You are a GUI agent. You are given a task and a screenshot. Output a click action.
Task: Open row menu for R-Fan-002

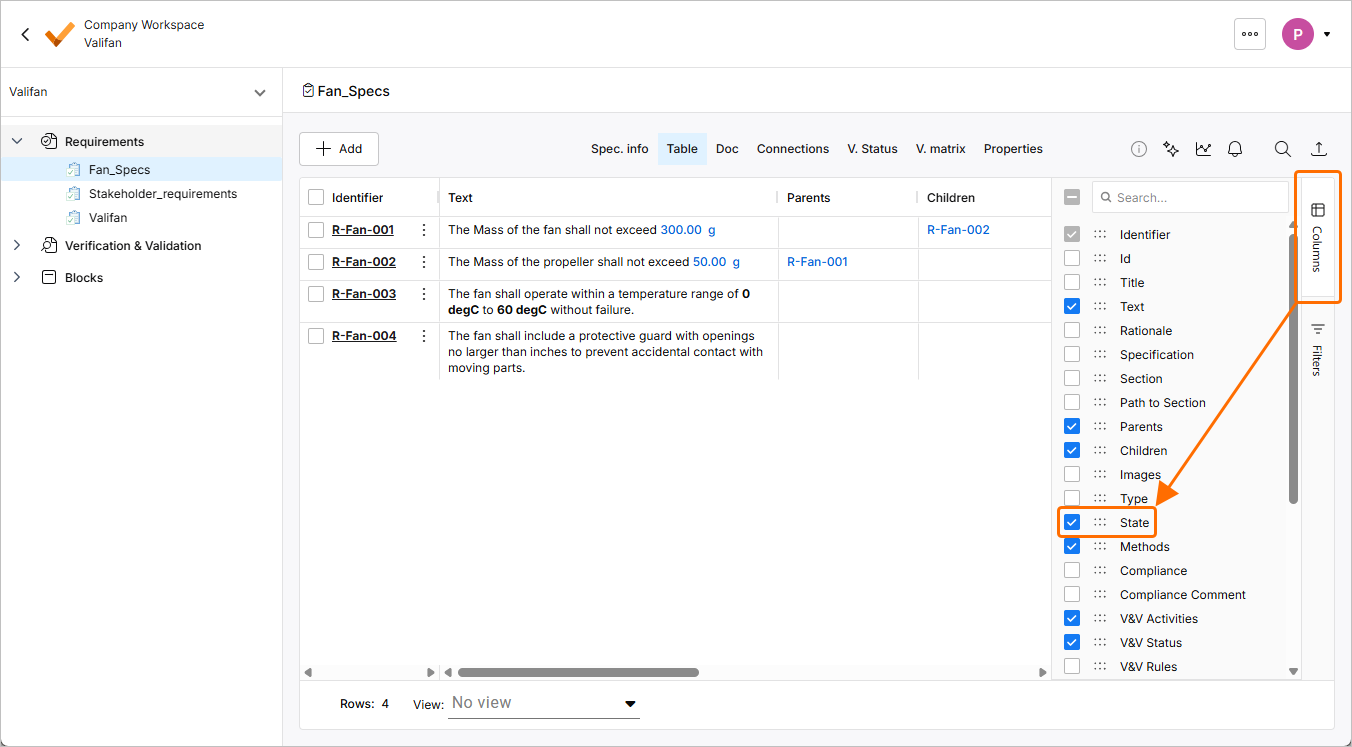[424, 262]
